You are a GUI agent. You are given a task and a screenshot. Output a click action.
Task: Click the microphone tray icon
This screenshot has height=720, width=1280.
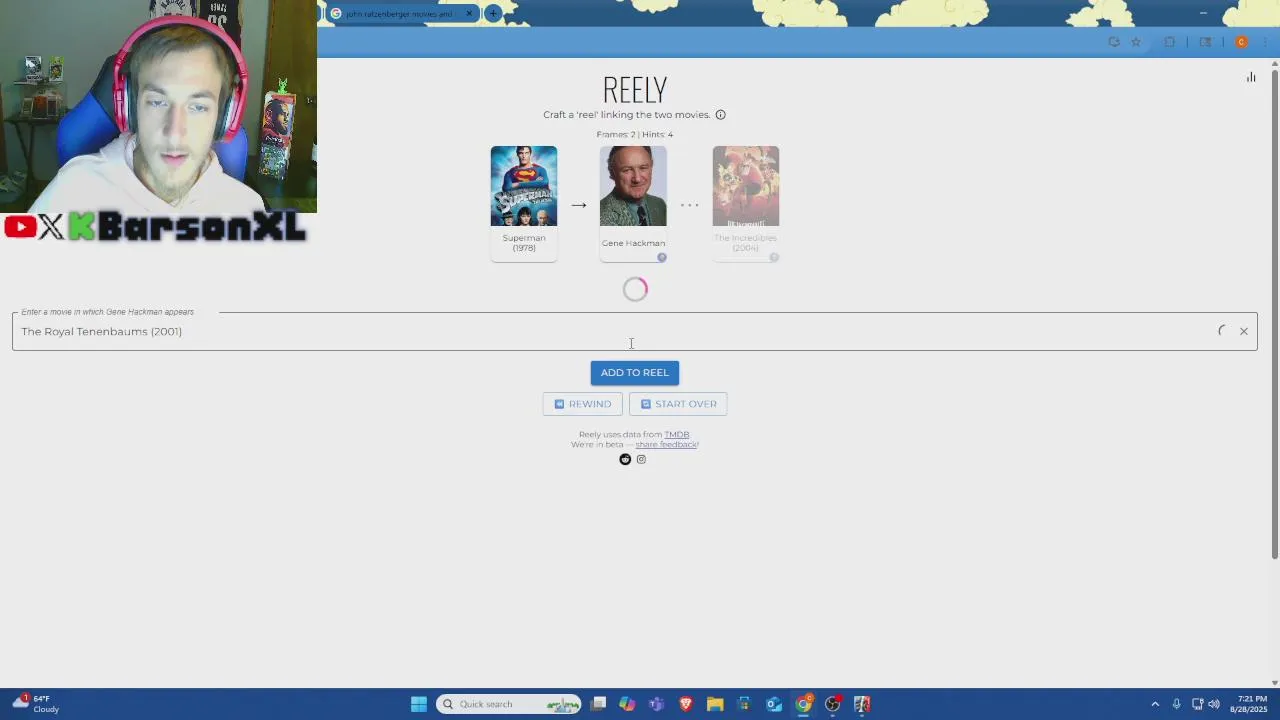pos(1176,704)
